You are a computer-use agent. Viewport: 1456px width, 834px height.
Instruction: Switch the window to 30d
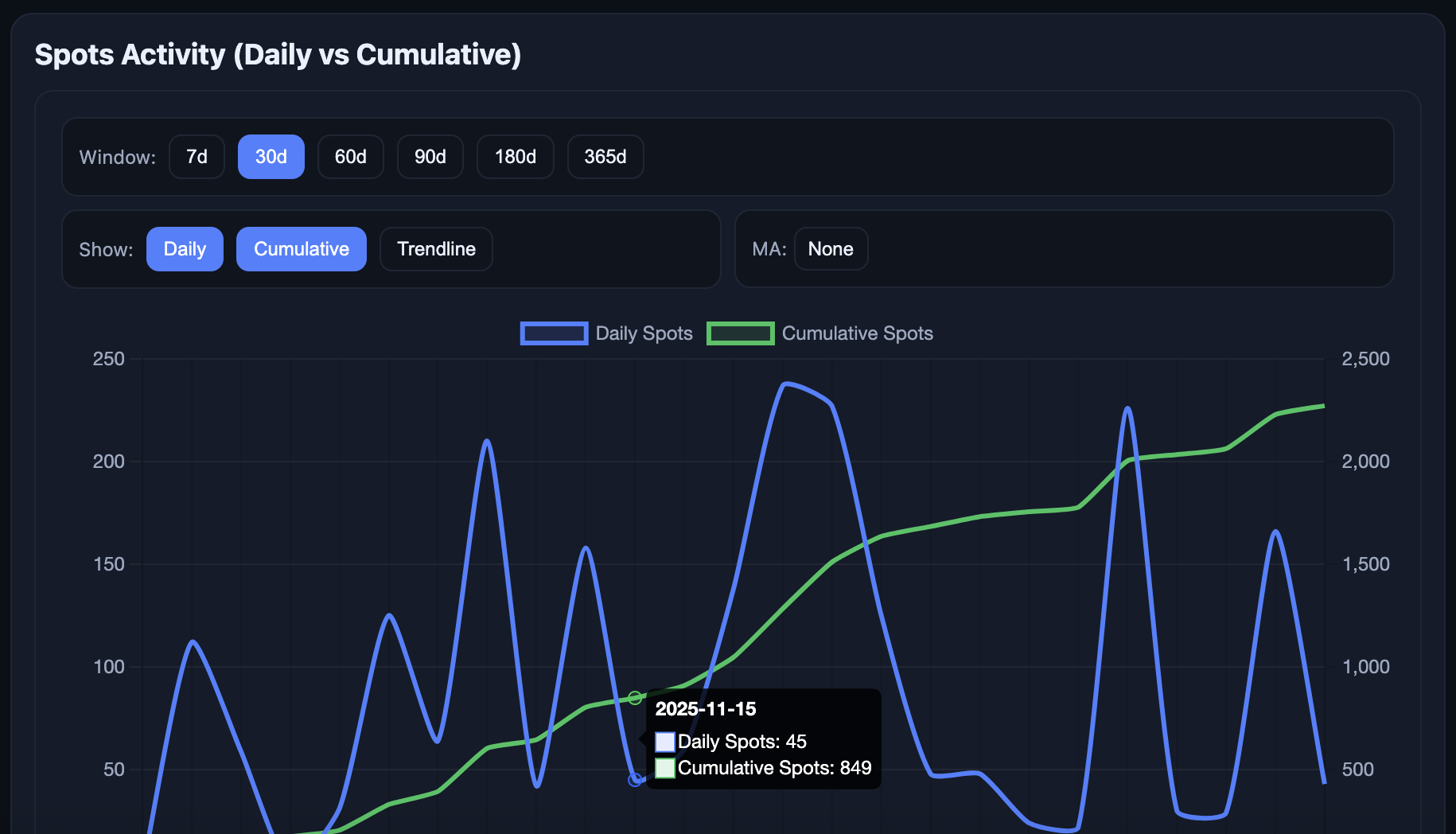tap(271, 157)
